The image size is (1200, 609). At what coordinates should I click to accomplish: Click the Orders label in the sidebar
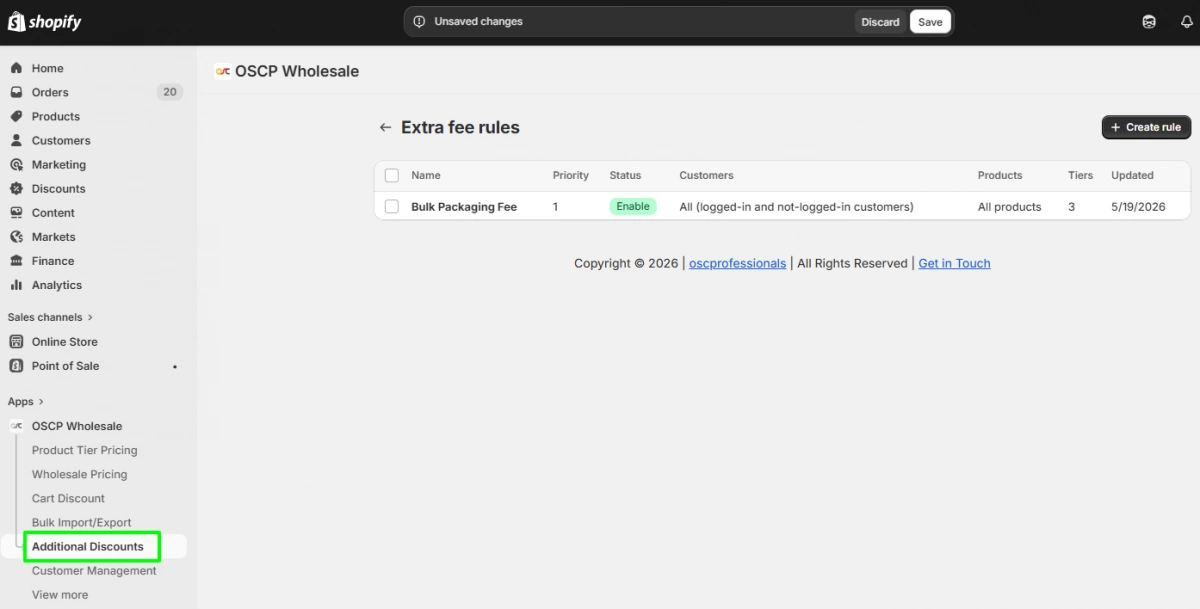(50, 92)
